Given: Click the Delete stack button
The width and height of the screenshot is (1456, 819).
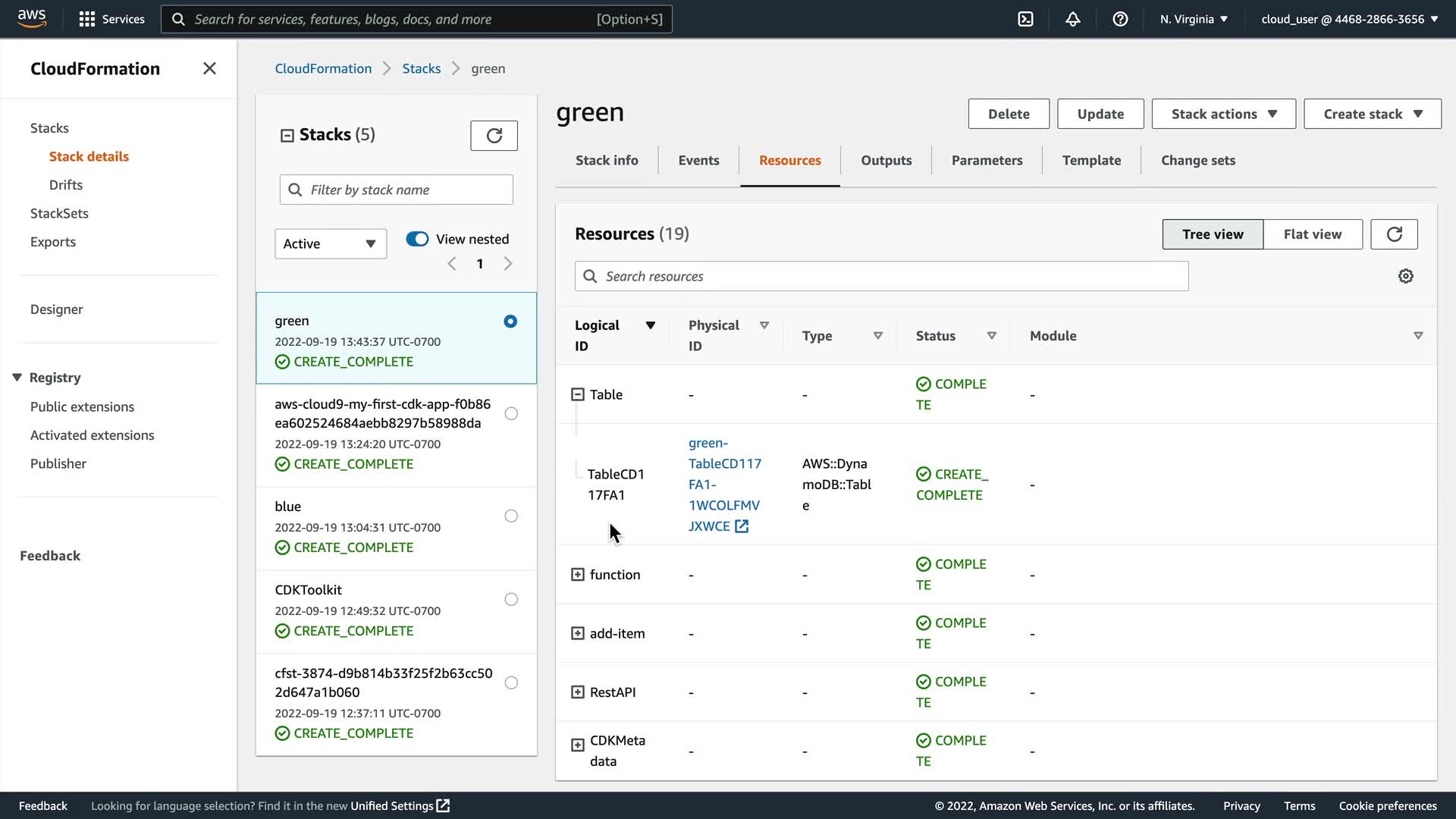Looking at the screenshot, I should point(1008,114).
